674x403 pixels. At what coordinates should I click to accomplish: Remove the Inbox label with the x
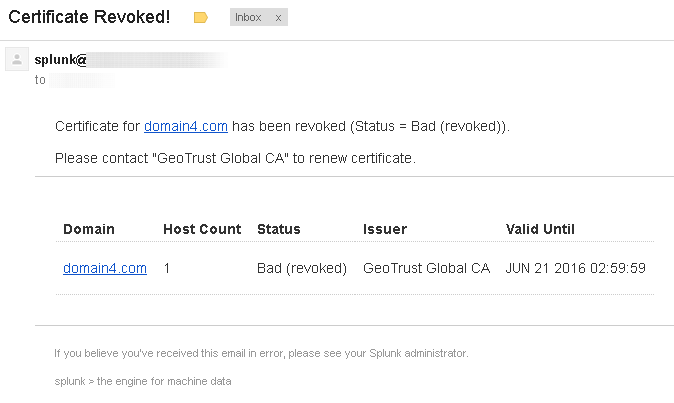(x=278, y=18)
